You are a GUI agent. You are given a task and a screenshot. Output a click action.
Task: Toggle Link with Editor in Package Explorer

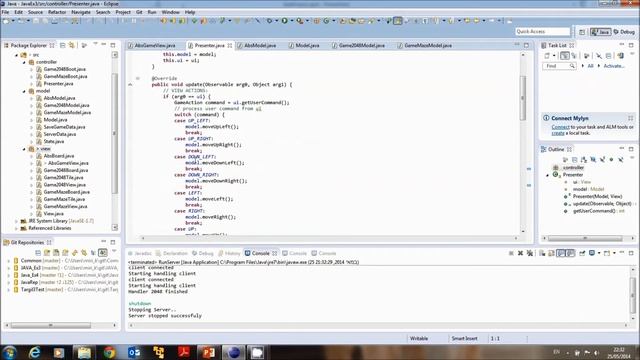[71, 45]
